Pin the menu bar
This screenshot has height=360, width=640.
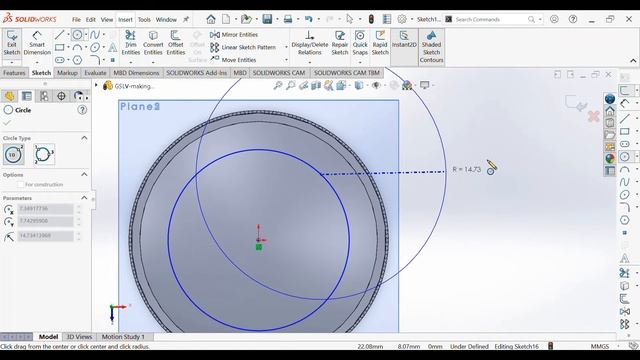click(x=186, y=19)
